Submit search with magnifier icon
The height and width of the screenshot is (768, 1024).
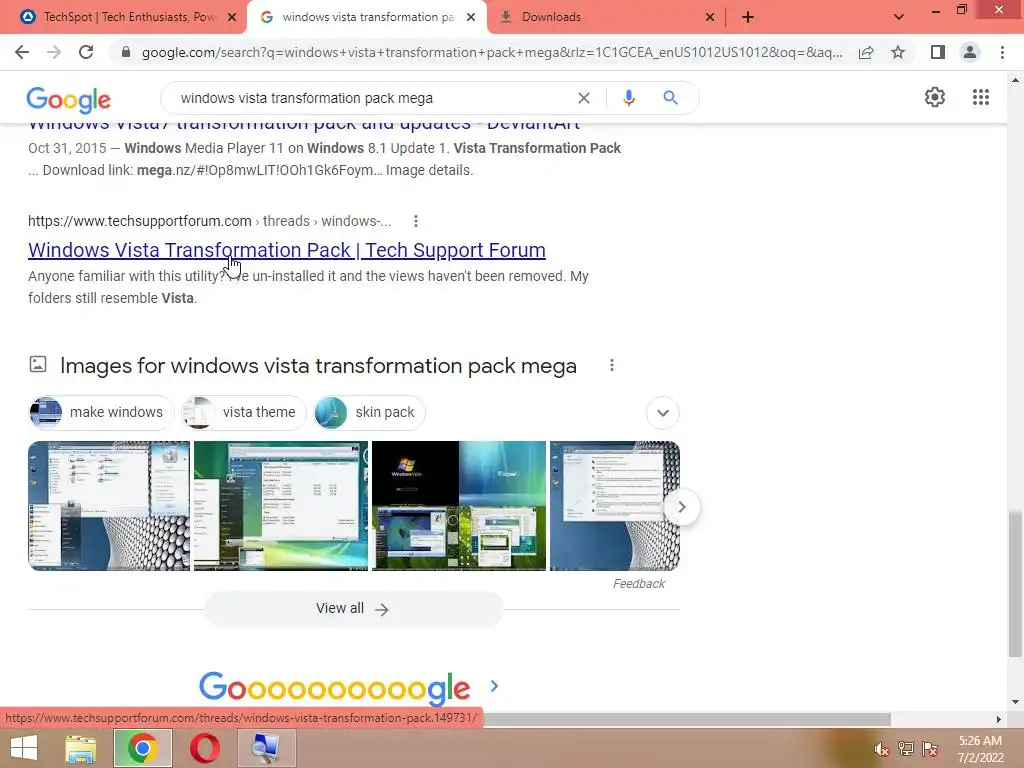coord(670,98)
